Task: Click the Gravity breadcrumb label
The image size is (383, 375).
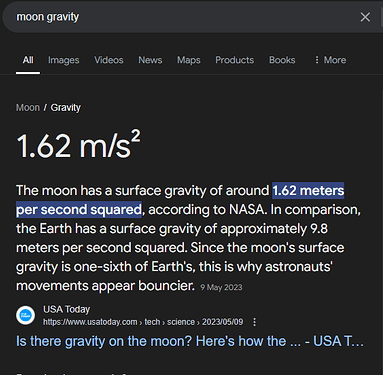Action: 66,108
